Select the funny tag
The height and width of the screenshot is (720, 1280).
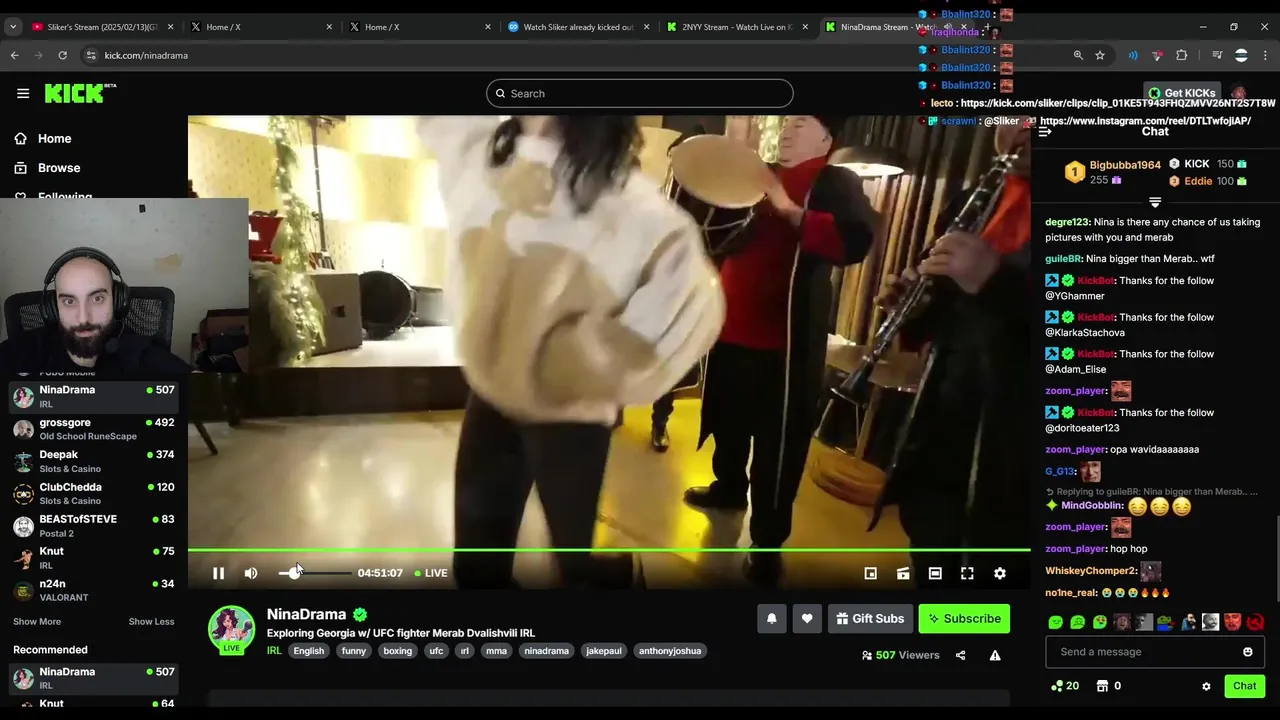pos(354,651)
